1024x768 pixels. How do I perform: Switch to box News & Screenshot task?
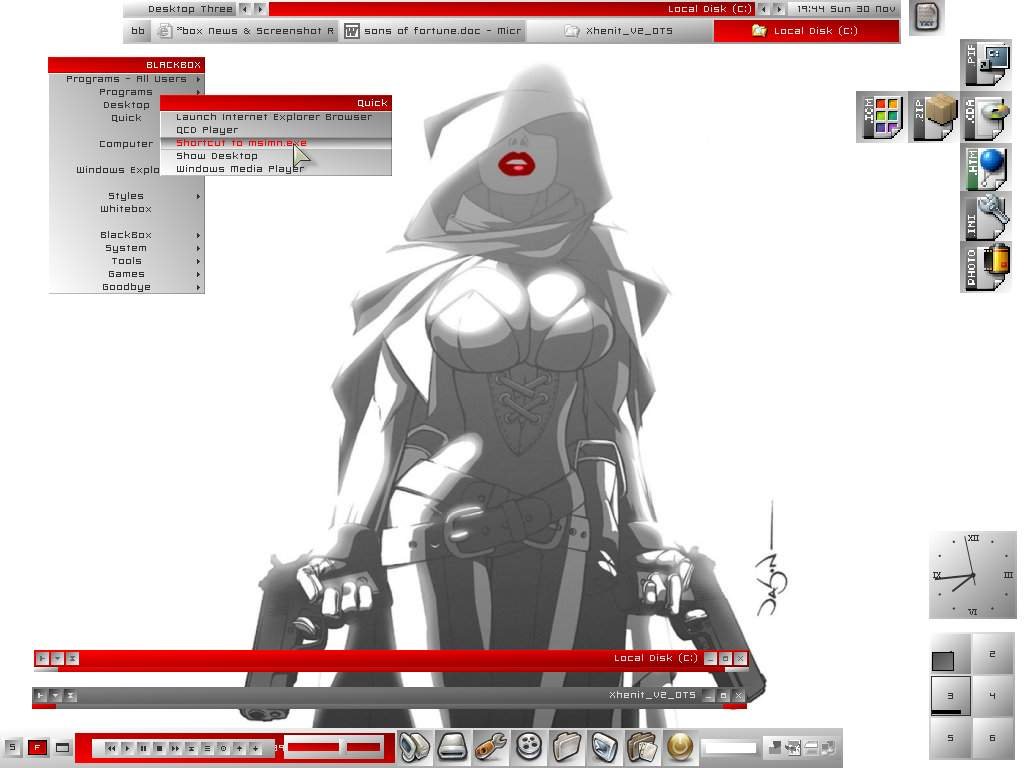pyautogui.click(x=246, y=31)
